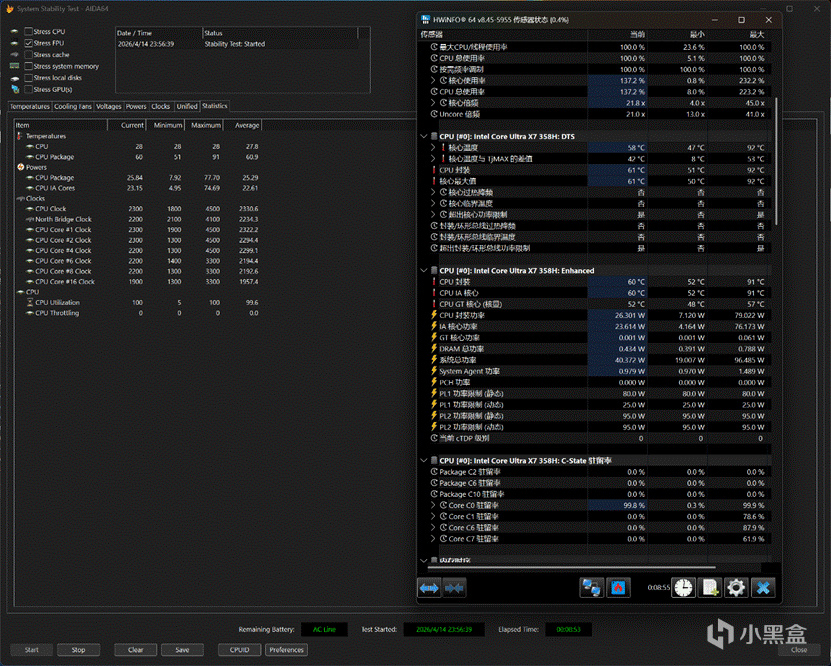Enable Stress GPU(s) checkbox
831x666 pixels.
(x=29, y=90)
